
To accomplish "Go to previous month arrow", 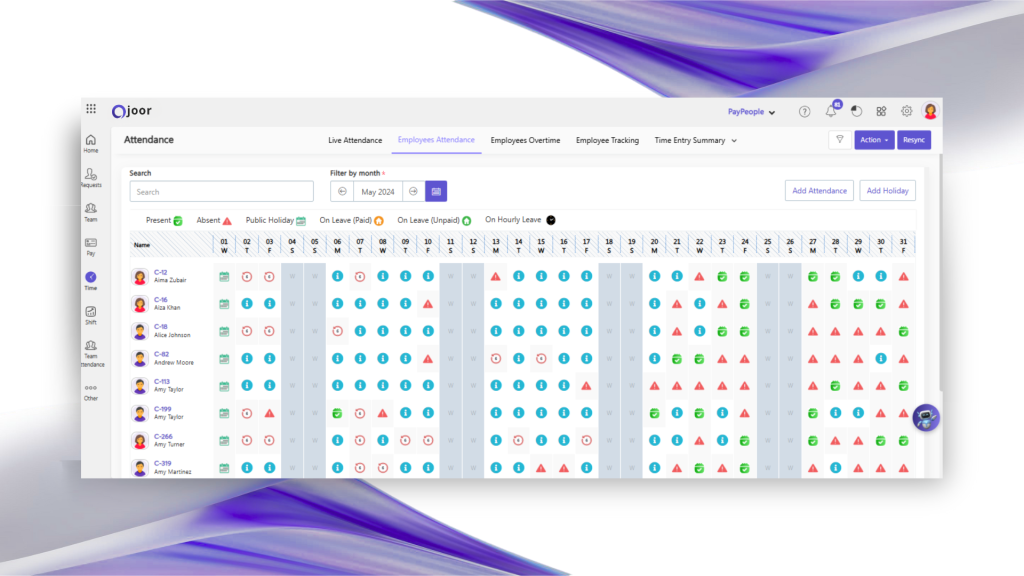I will (342, 191).
